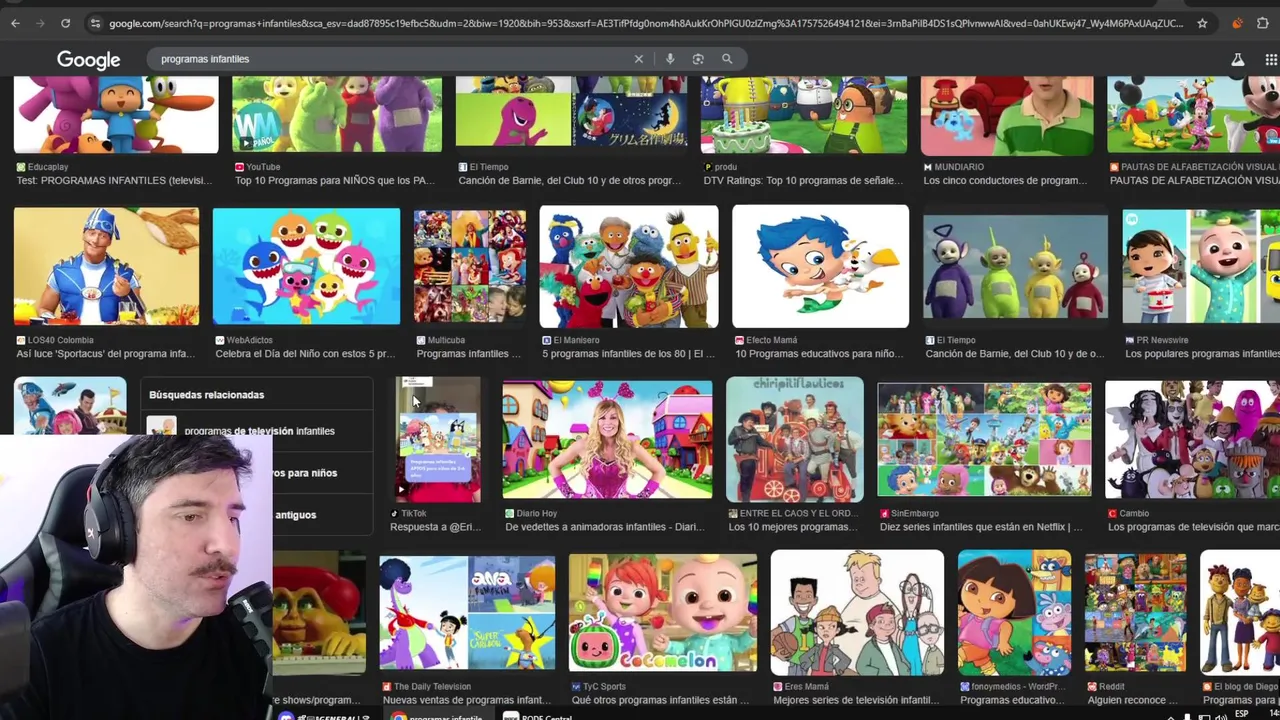The width and height of the screenshot is (1280, 720).
Task: Go back with the browser back arrow
Action: coord(15,23)
